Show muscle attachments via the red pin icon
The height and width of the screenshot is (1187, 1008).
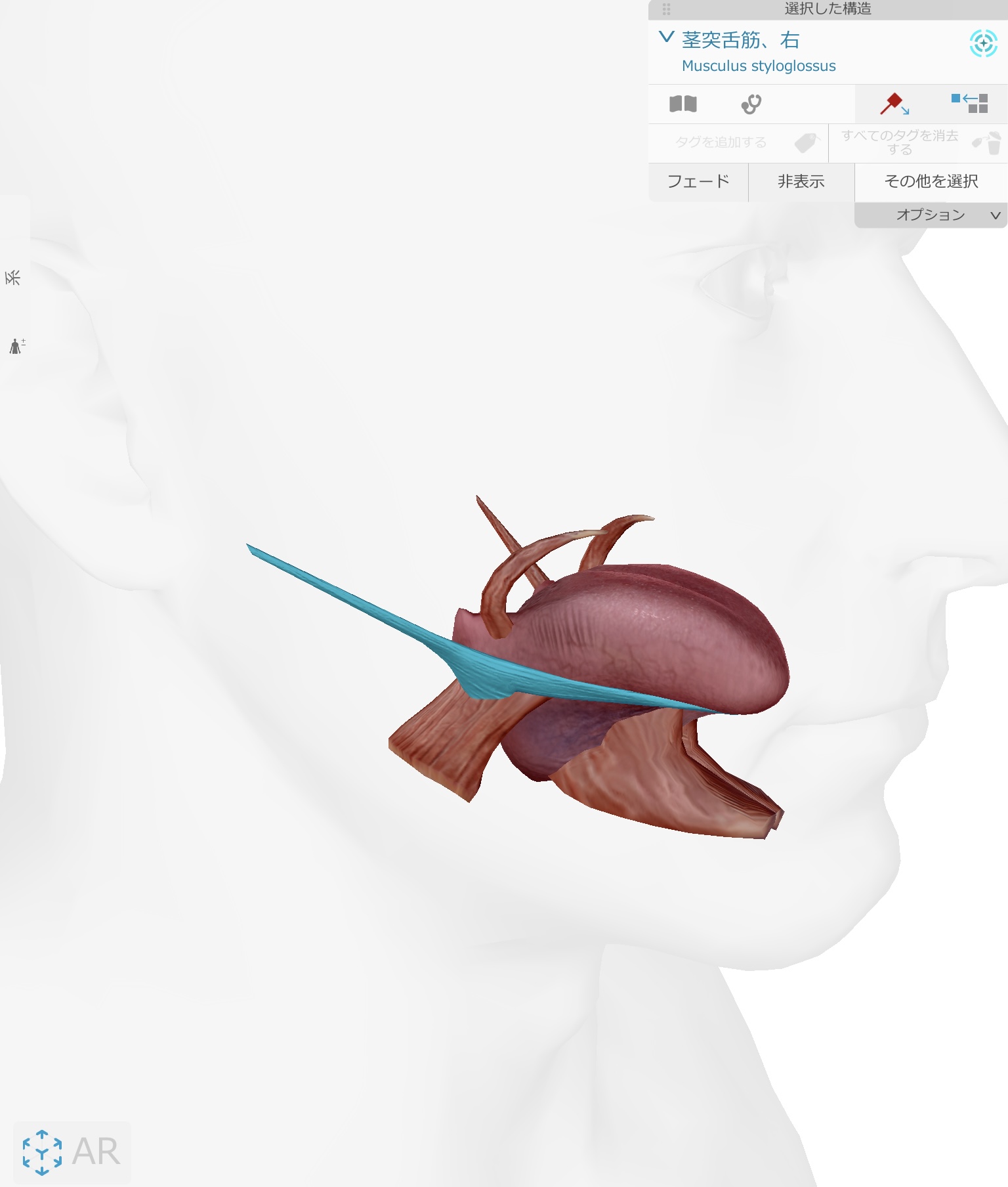[x=894, y=104]
